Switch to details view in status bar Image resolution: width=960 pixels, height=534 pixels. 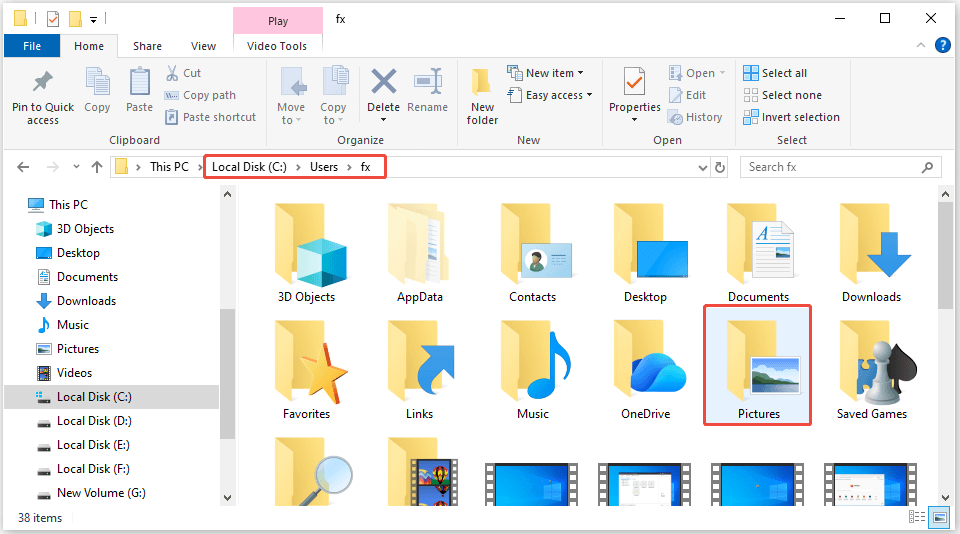click(x=917, y=517)
